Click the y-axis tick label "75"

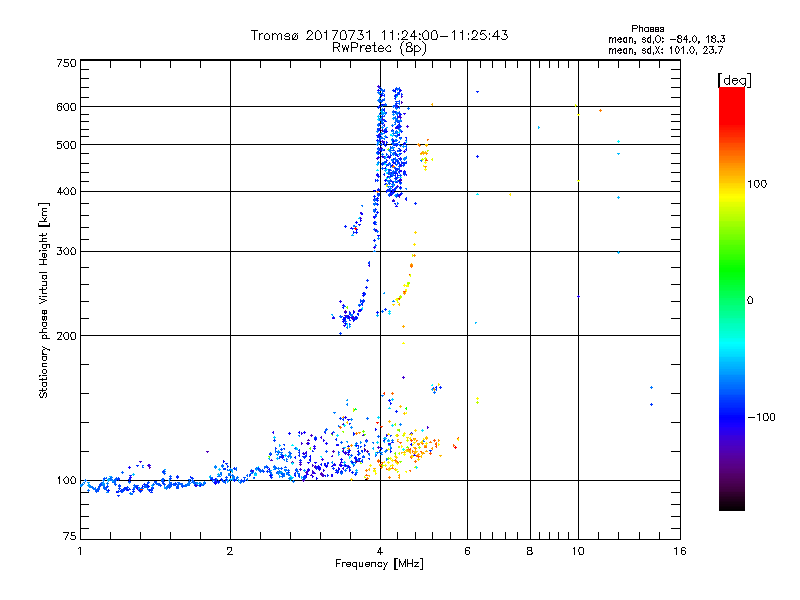70,536
